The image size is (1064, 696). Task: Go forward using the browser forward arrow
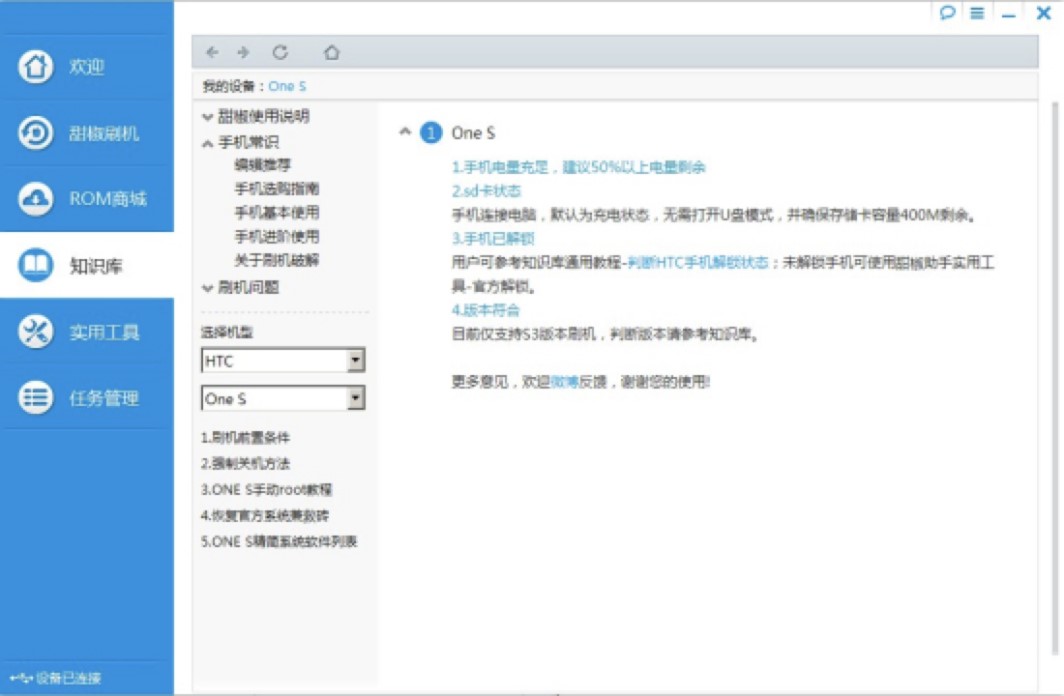point(243,52)
